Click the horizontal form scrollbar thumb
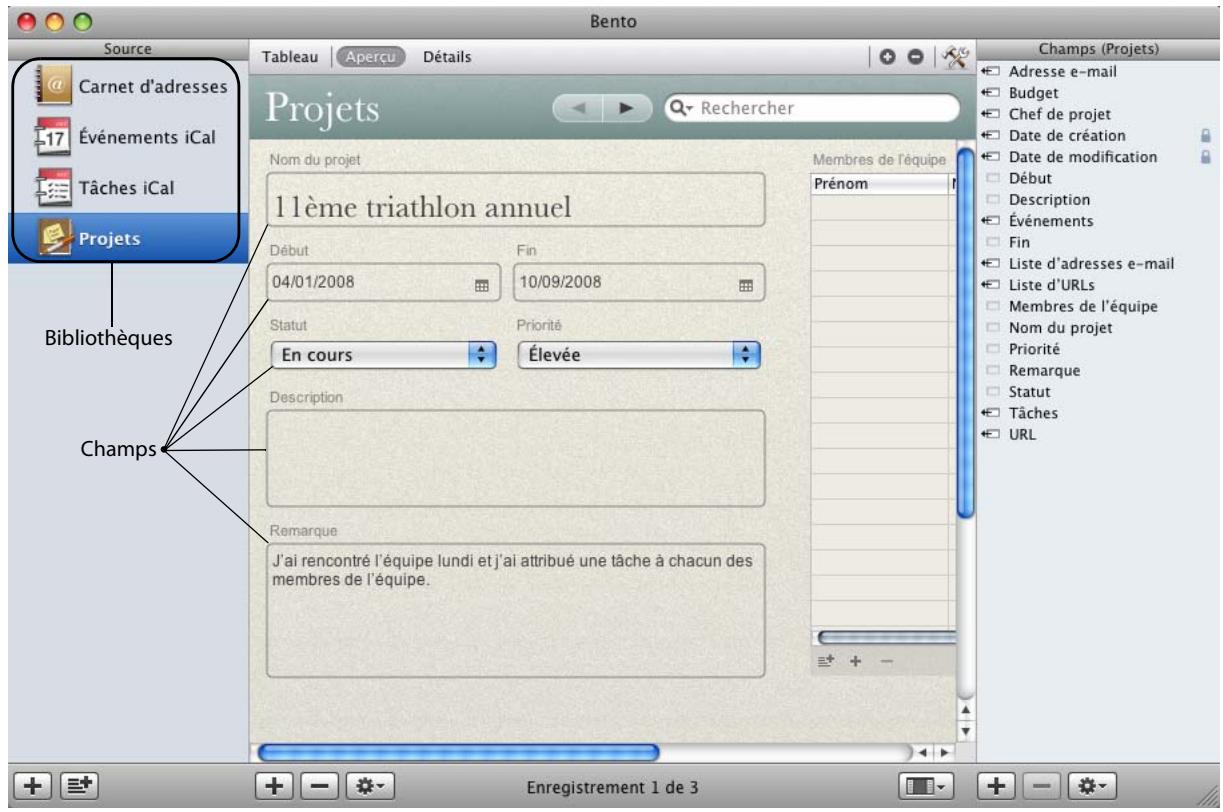Screen dimensions: 1223x812 (459, 750)
